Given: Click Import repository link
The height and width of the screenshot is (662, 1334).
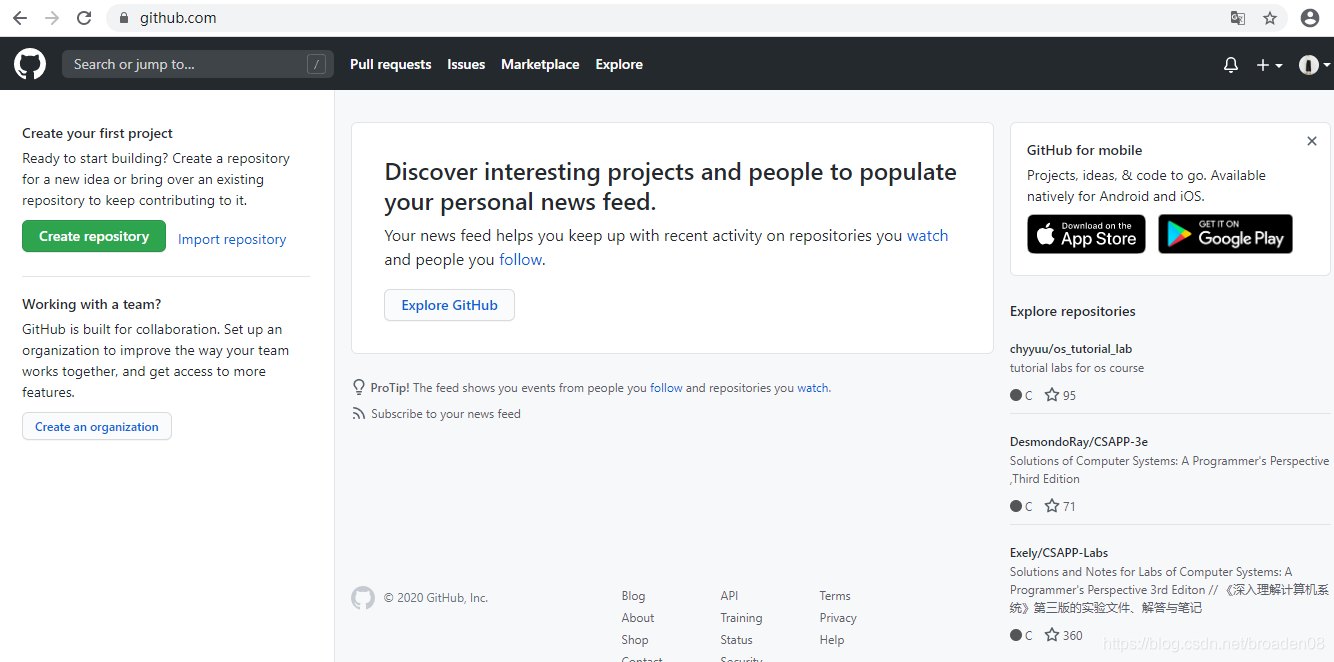Looking at the screenshot, I should [232, 239].
